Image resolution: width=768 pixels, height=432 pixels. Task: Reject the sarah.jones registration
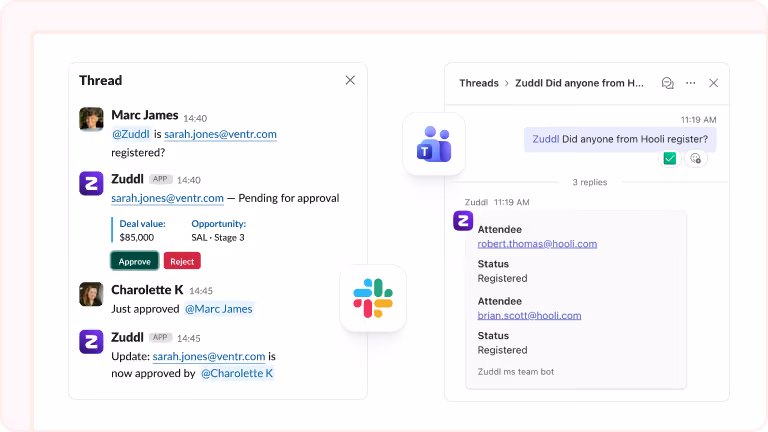click(182, 261)
